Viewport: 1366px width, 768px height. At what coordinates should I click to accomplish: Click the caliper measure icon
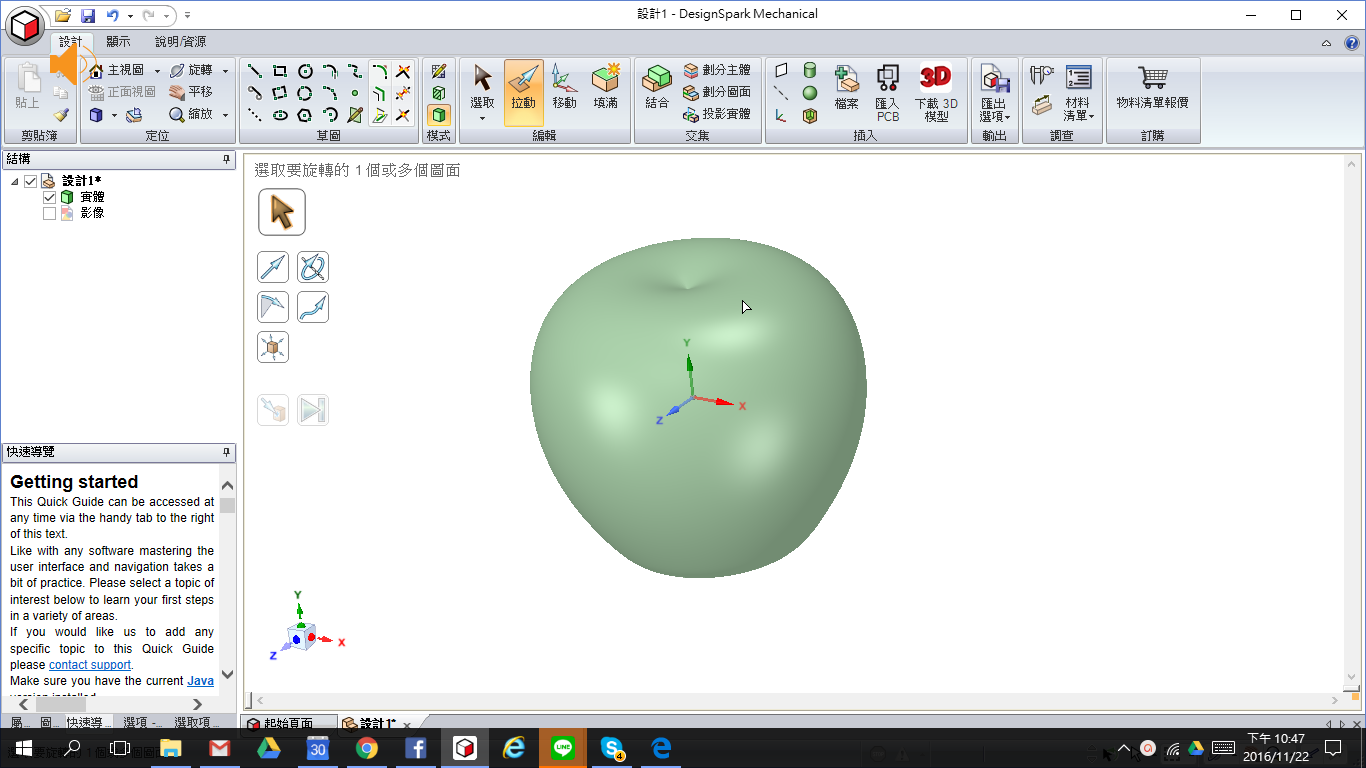coord(1042,75)
